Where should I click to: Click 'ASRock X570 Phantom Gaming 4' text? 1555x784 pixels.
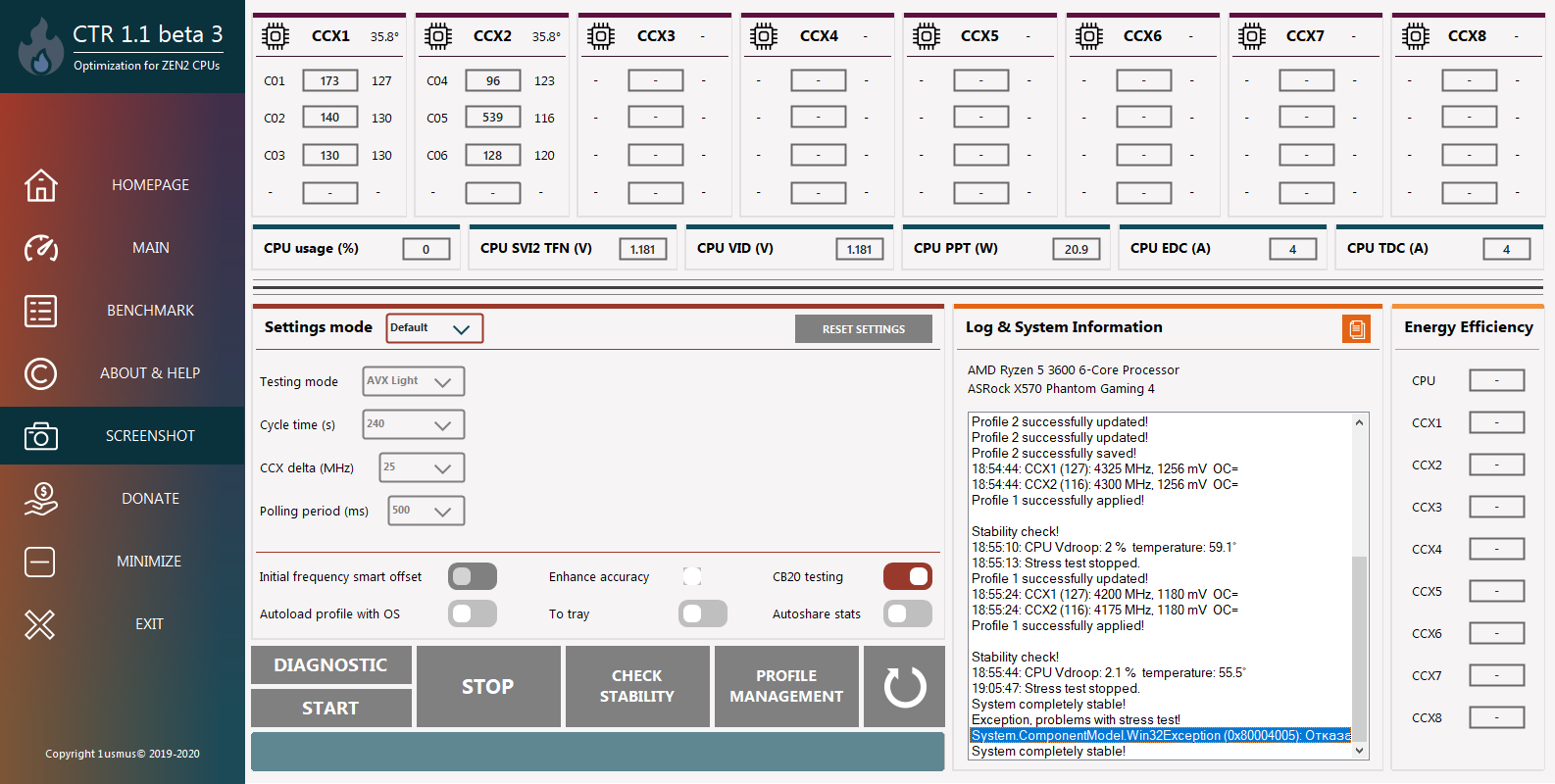coord(1061,389)
